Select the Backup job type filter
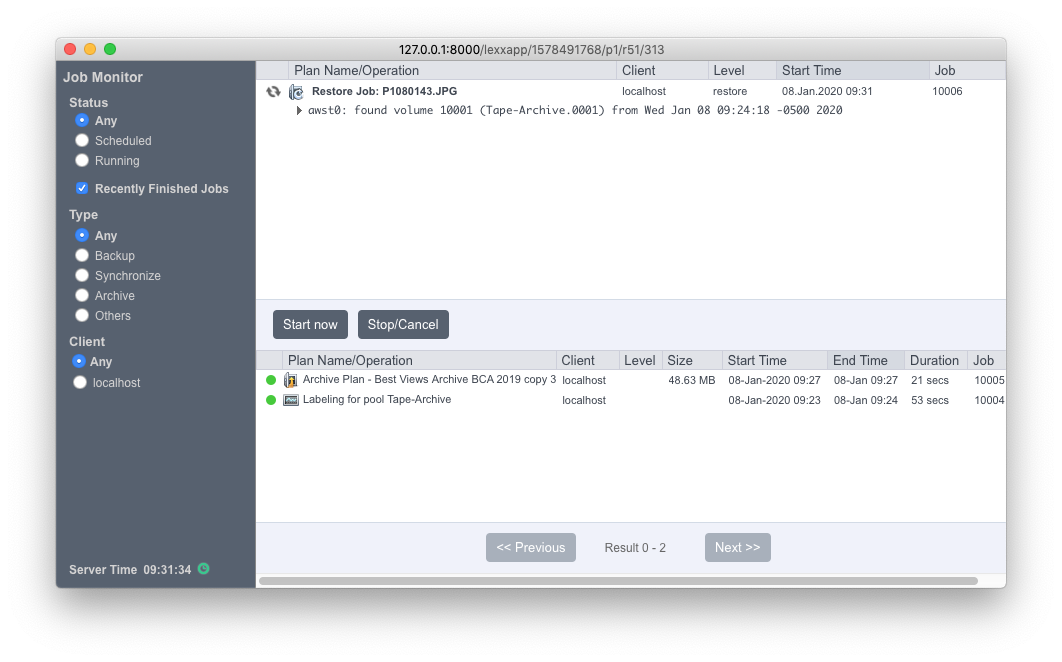This screenshot has width=1062, height=662. 81,255
